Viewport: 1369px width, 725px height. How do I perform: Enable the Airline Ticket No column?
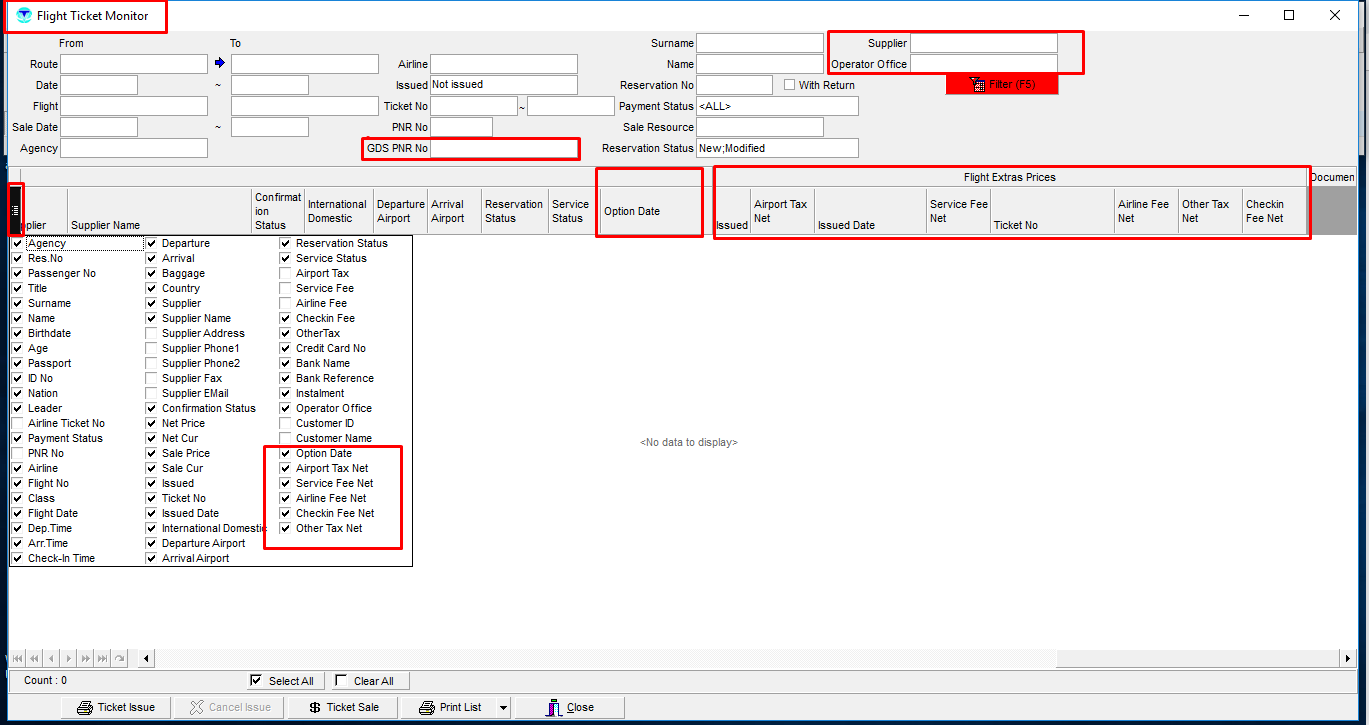point(17,423)
